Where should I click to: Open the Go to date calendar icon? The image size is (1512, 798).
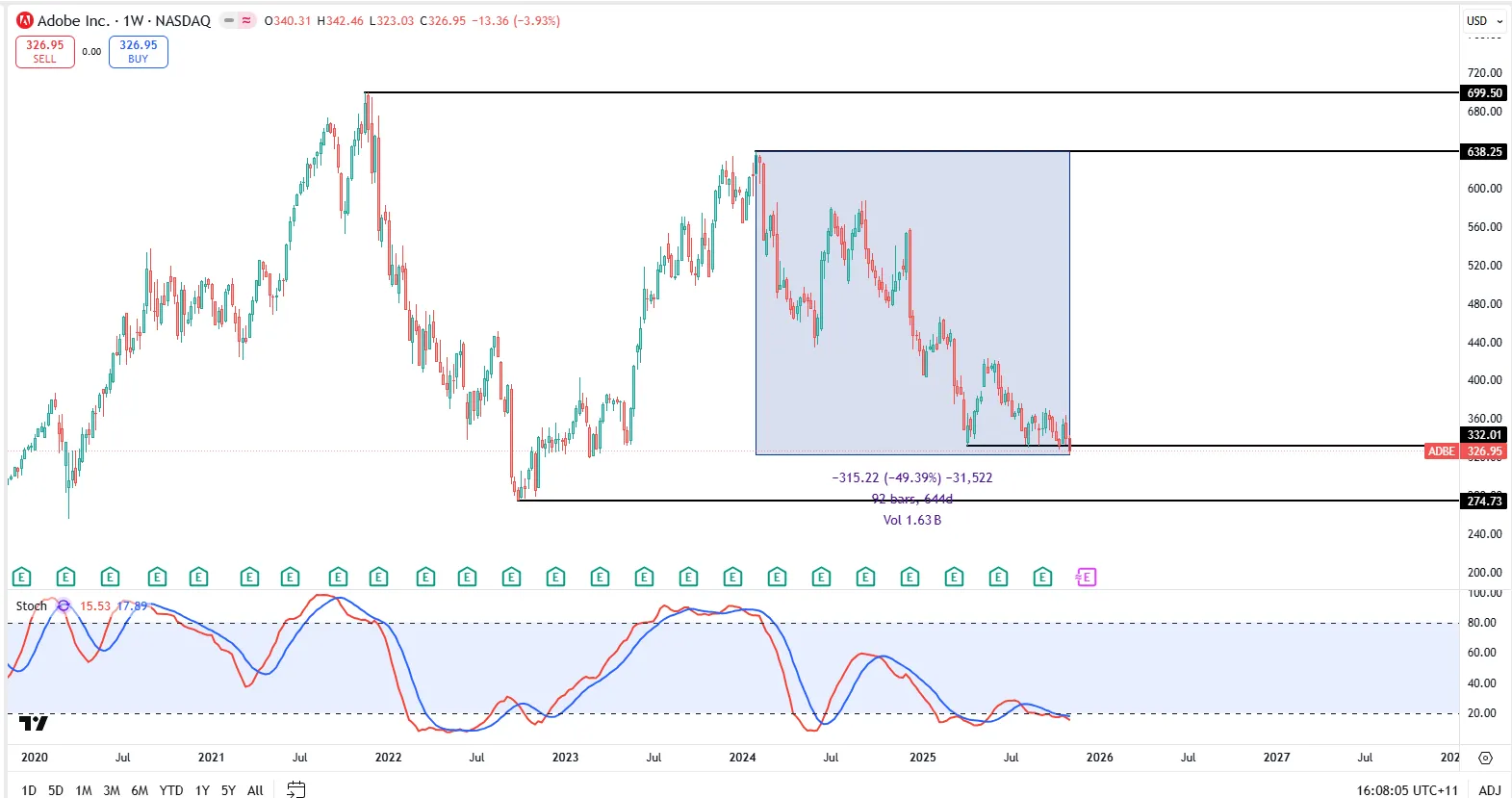[x=296, y=789]
